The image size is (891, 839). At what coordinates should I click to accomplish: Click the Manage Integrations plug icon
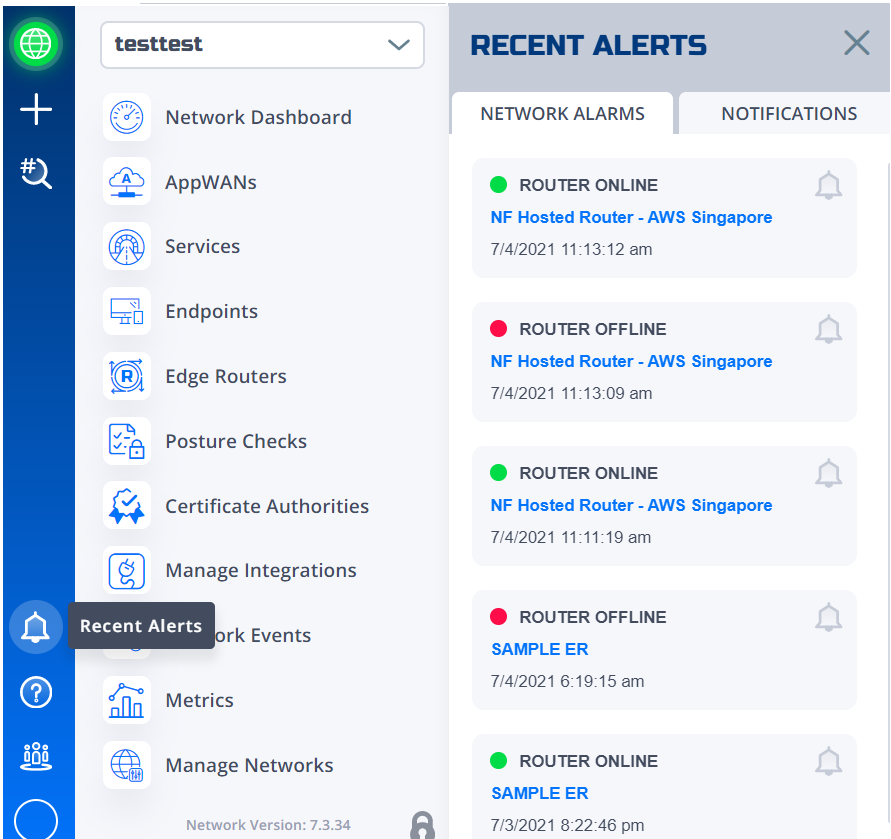point(127,571)
